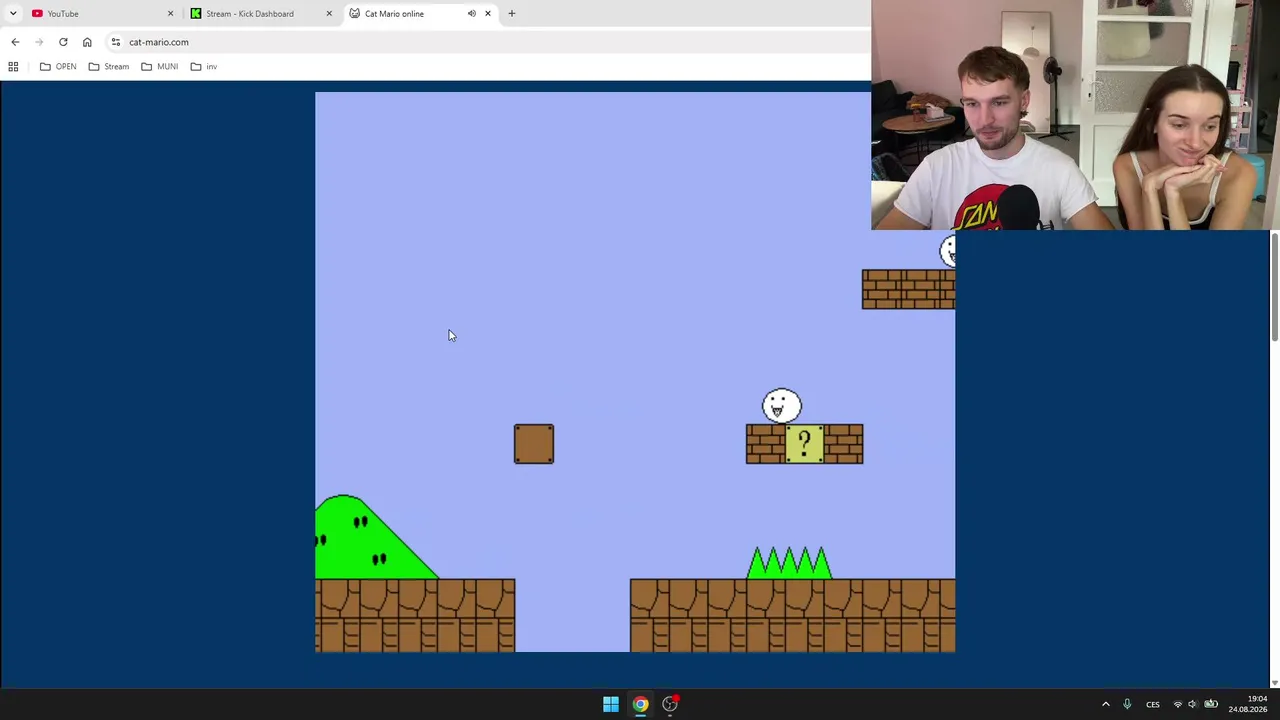Open the MUNI bookmarks folder
Viewport: 1280px width, 720px height.
160,67
